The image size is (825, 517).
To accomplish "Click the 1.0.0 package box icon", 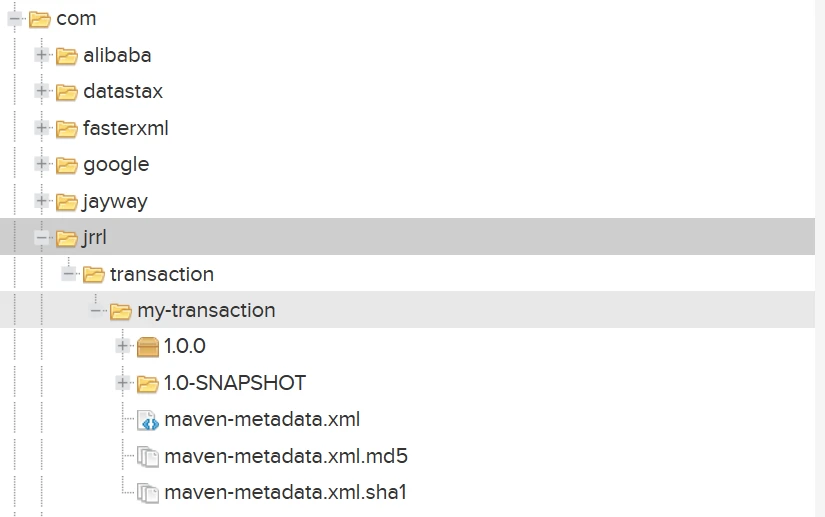I will coord(148,347).
